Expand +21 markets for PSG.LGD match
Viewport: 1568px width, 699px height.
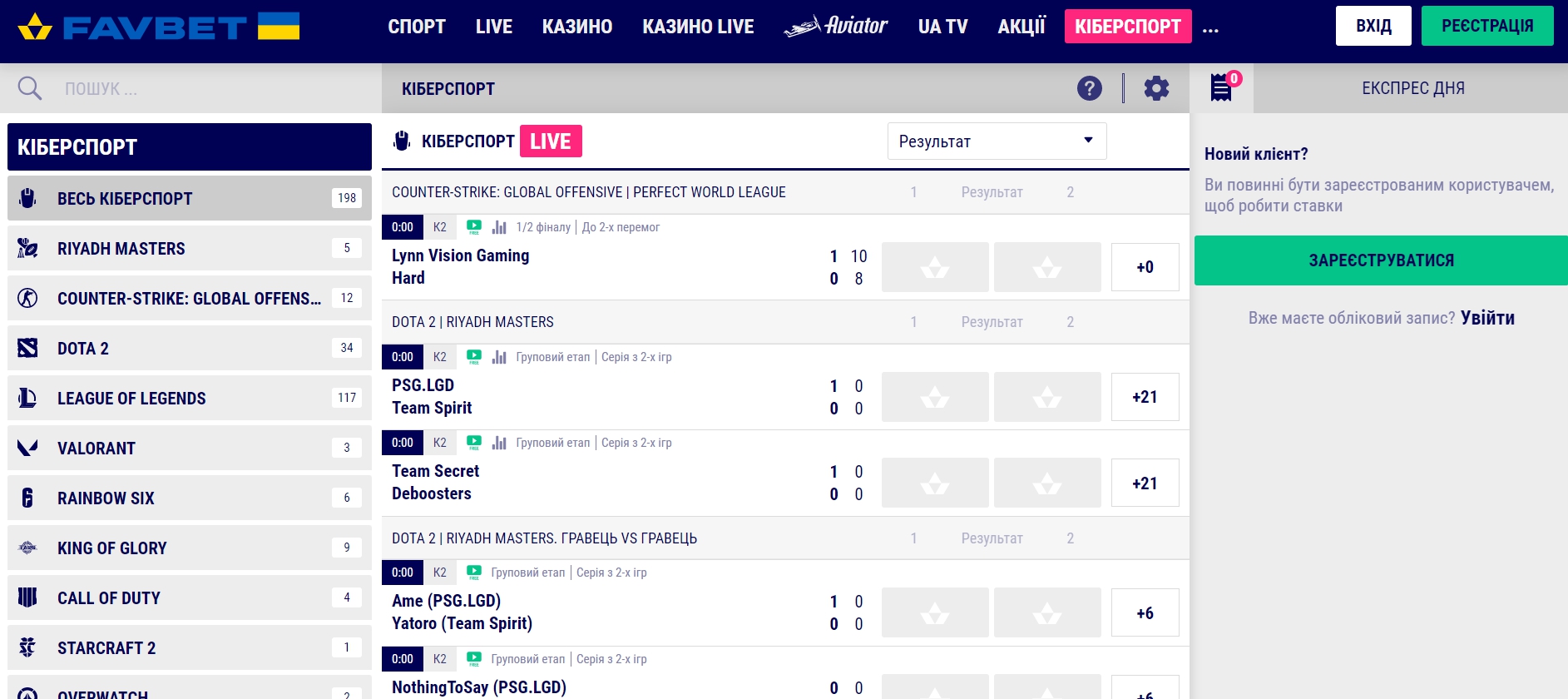pos(1145,397)
